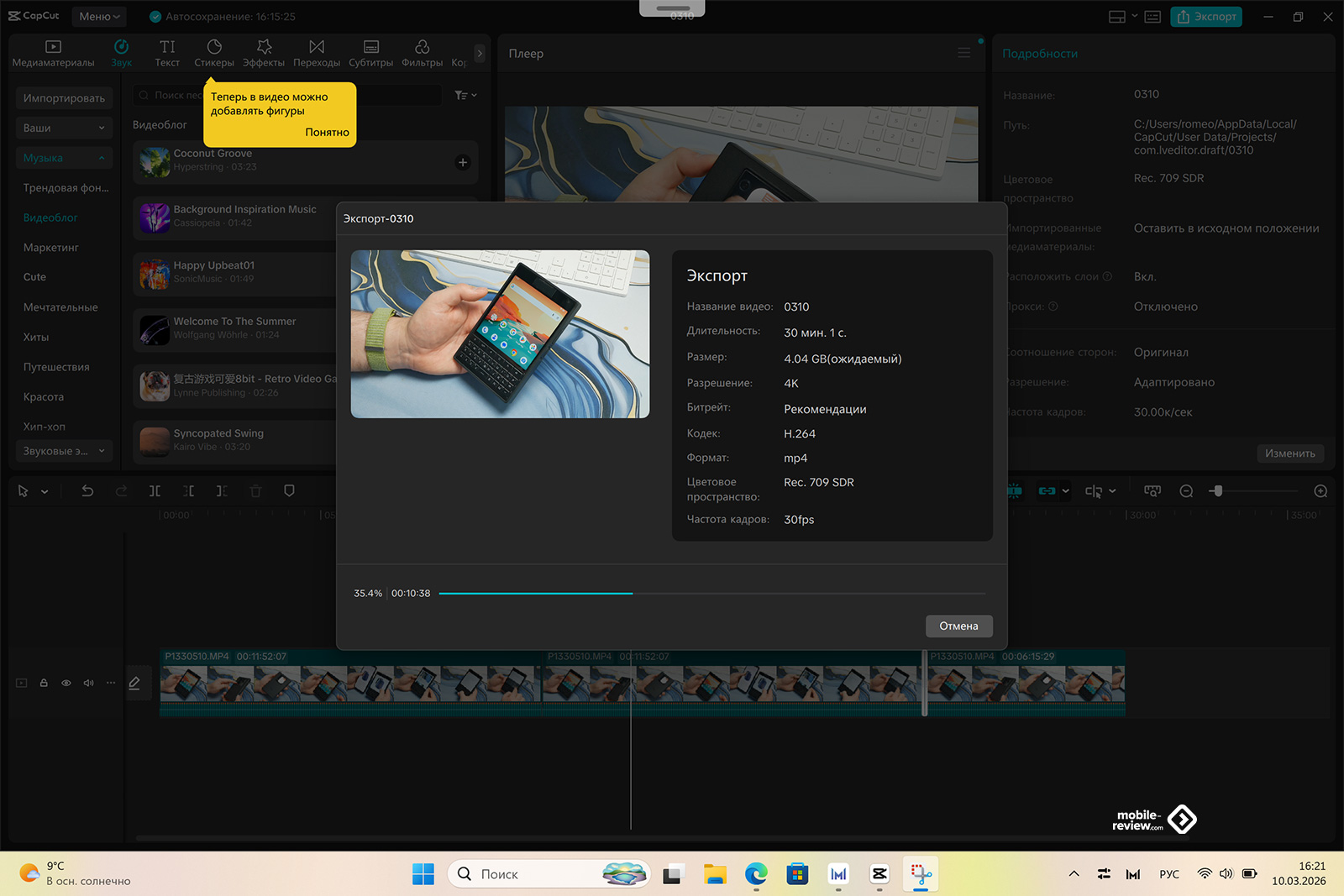The height and width of the screenshot is (896, 1344).
Task: Cancel export with Отмена button
Action: point(958,626)
